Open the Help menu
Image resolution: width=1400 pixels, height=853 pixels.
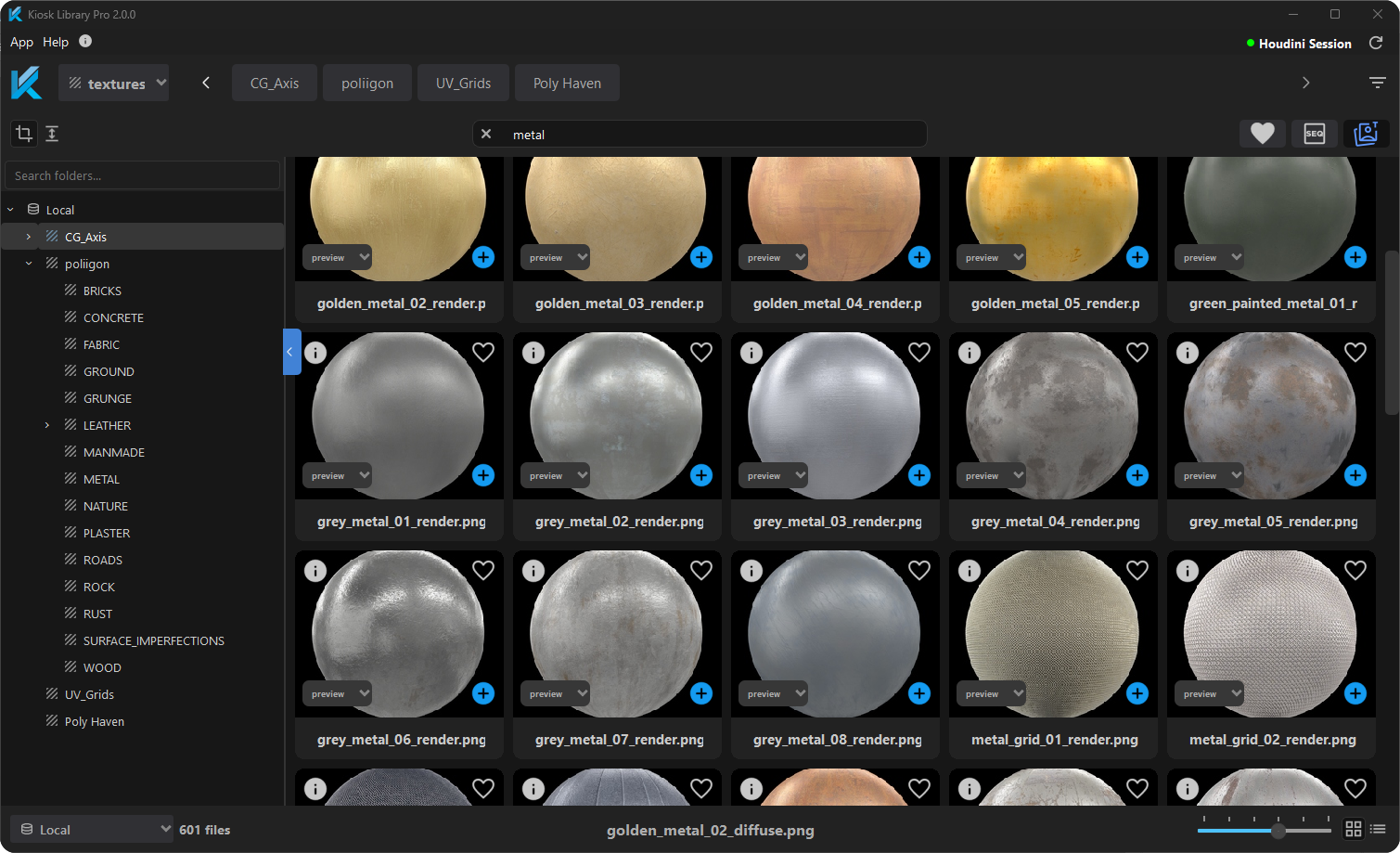pos(56,42)
